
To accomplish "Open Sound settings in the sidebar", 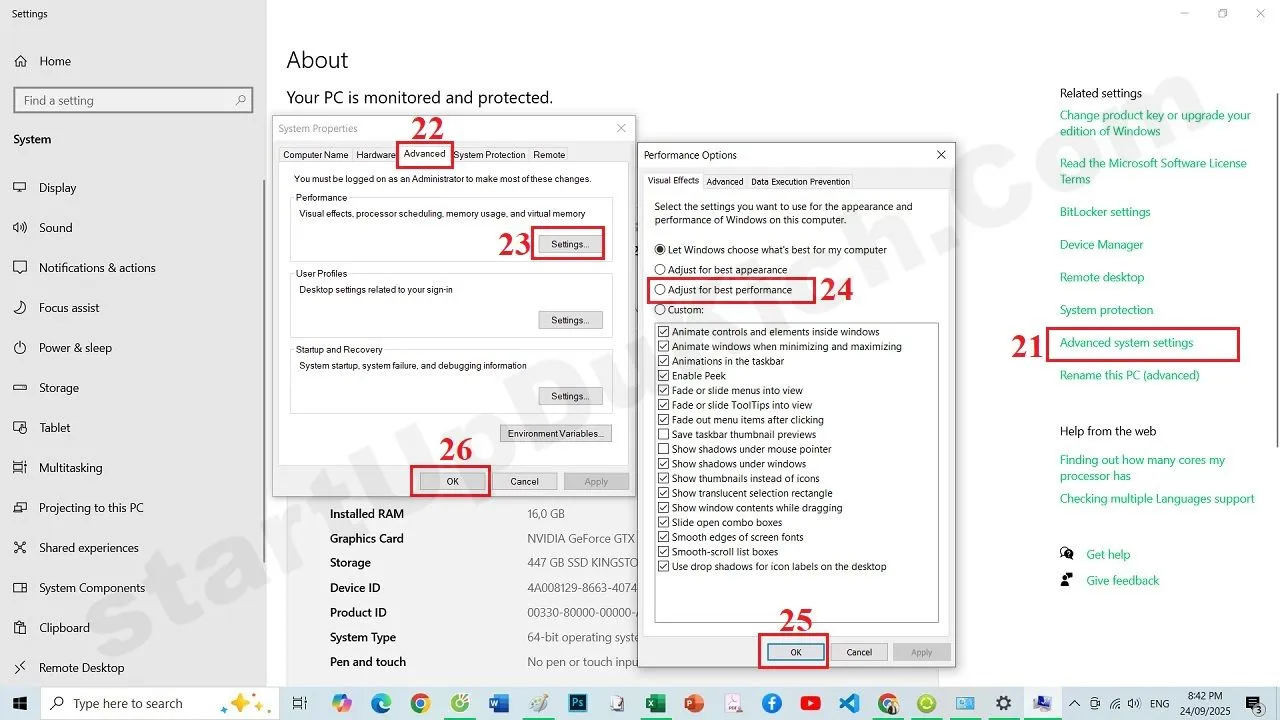I will click(55, 228).
